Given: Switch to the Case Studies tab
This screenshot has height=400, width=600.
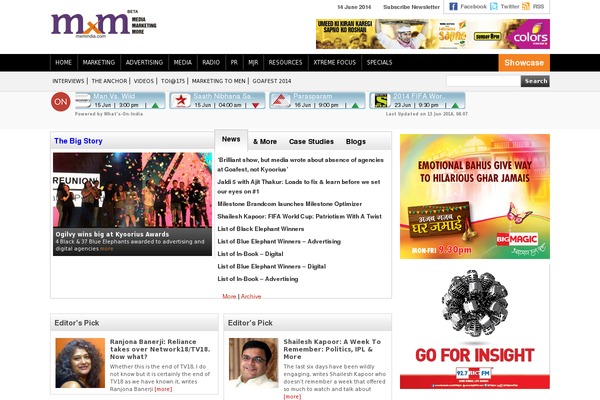Looking at the screenshot, I should [x=311, y=142].
